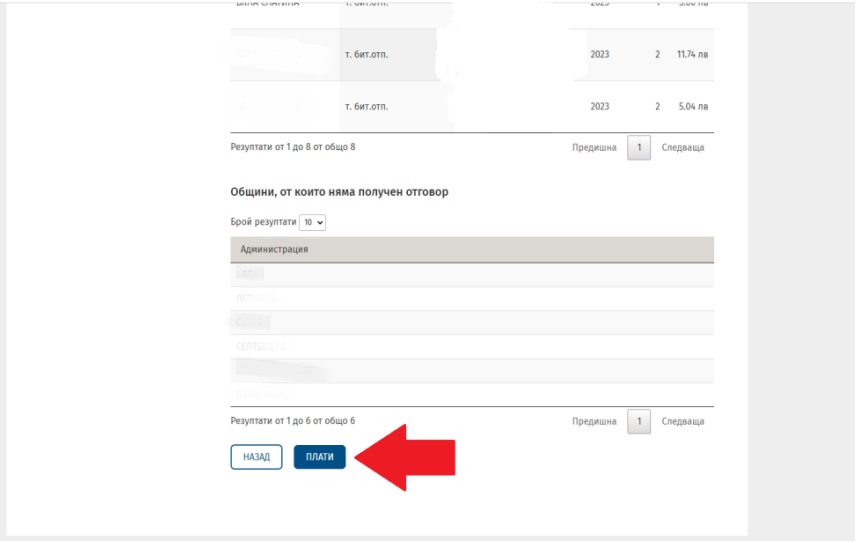Click т. бит.отп. in the 11.74 лв row

pos(366,54)
